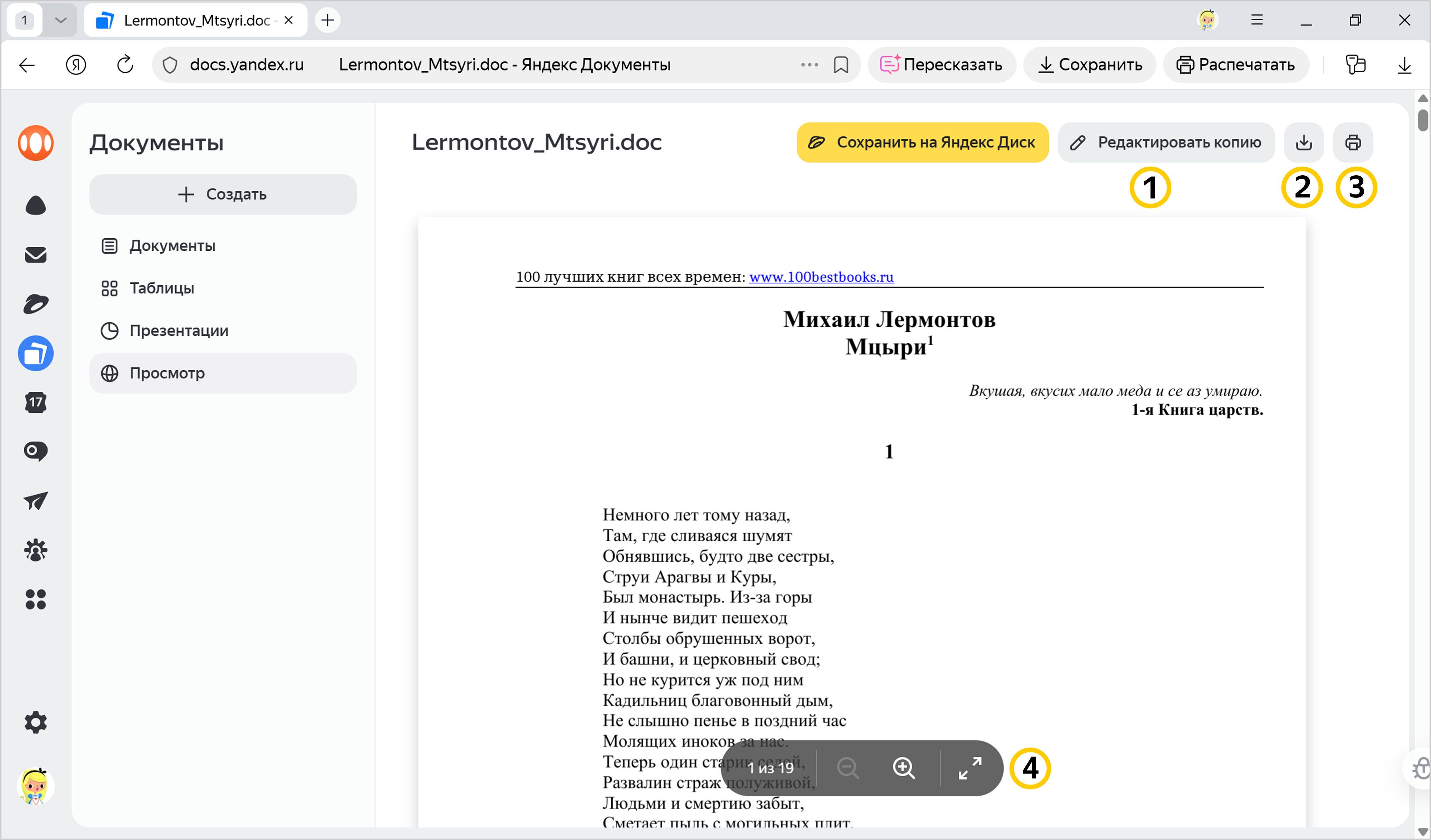Open Yandex Mail from the sidebar envelope icon
Screen dimensions: 1431x840
(x=36, y=255)
